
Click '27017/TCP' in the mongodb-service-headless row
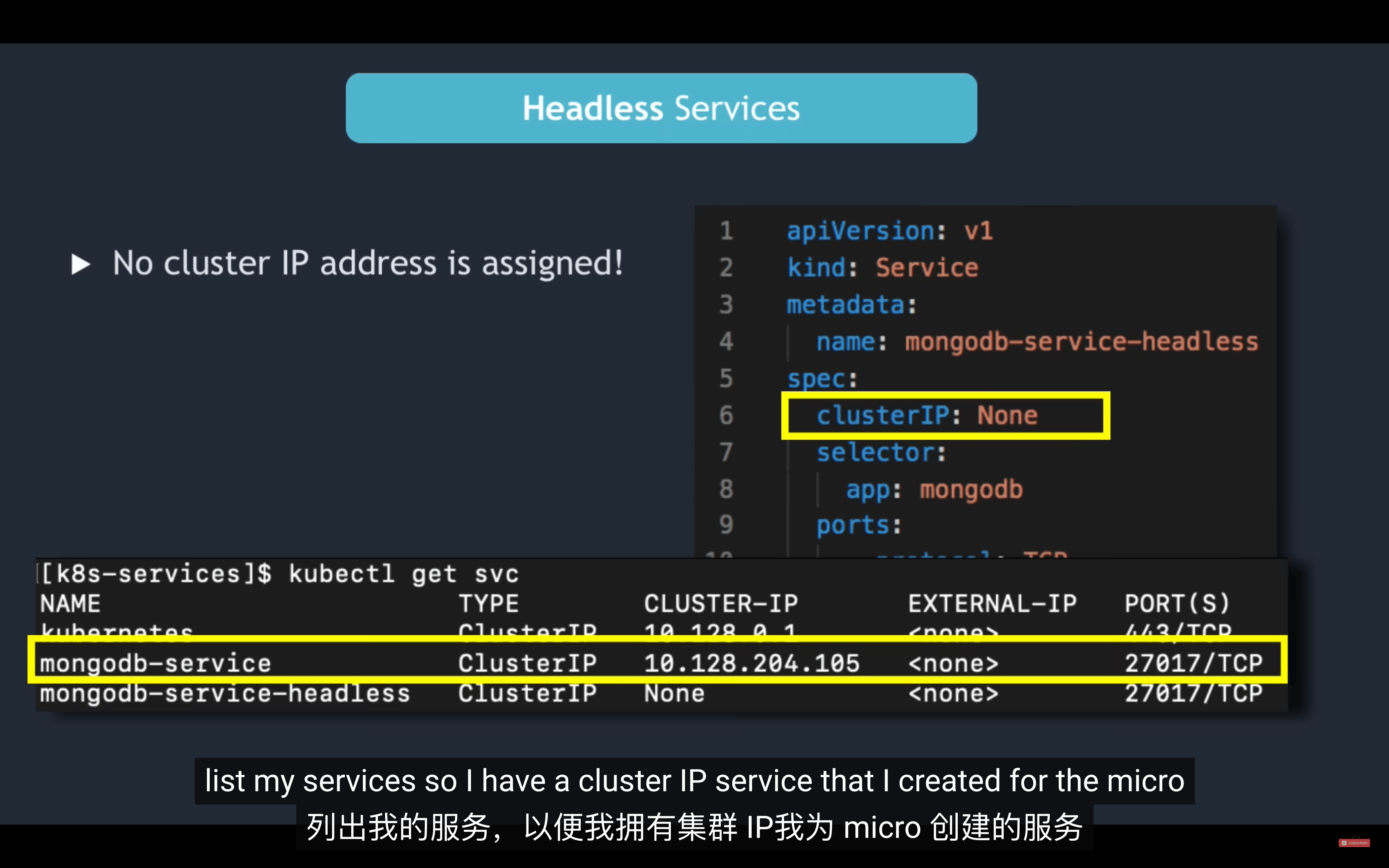(x=1194, y=694)
